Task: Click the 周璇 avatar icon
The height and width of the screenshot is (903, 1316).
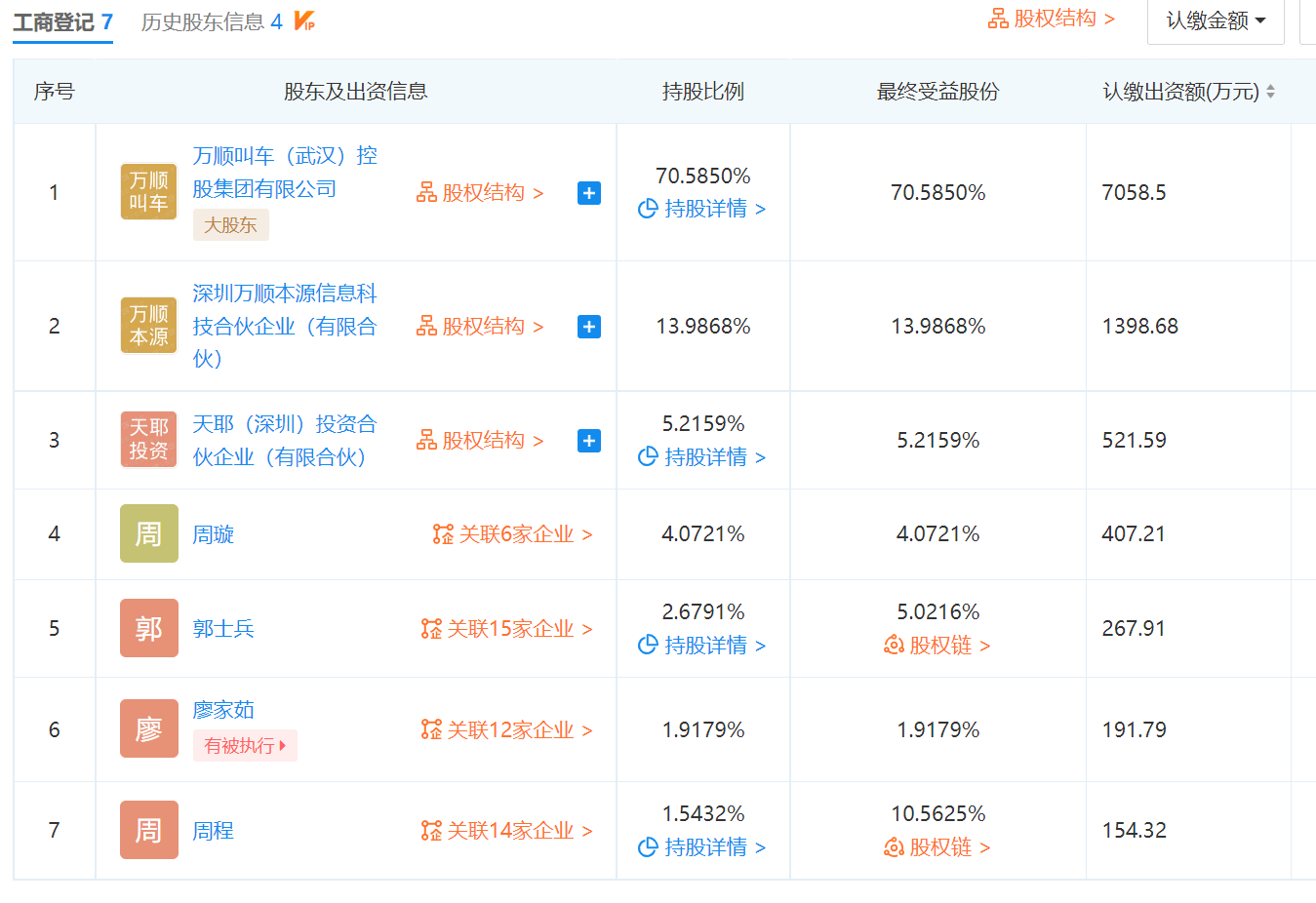Action: click(x=148, y=533)
